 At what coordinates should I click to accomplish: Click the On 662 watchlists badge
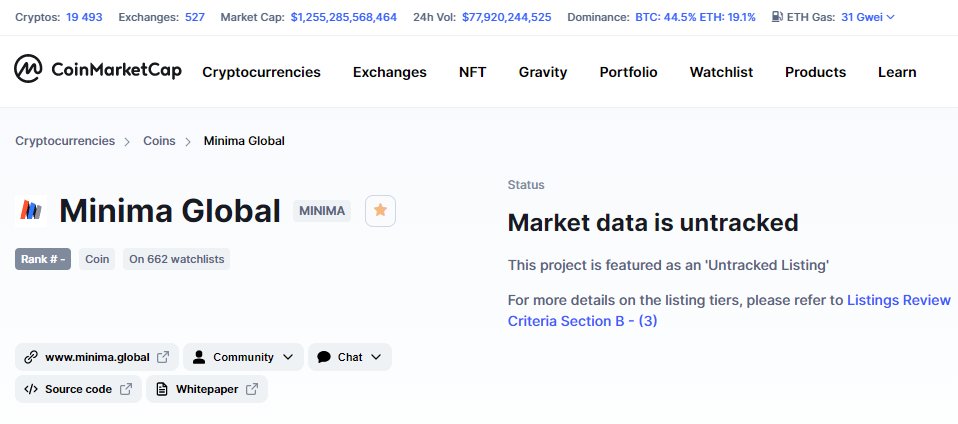177,259
